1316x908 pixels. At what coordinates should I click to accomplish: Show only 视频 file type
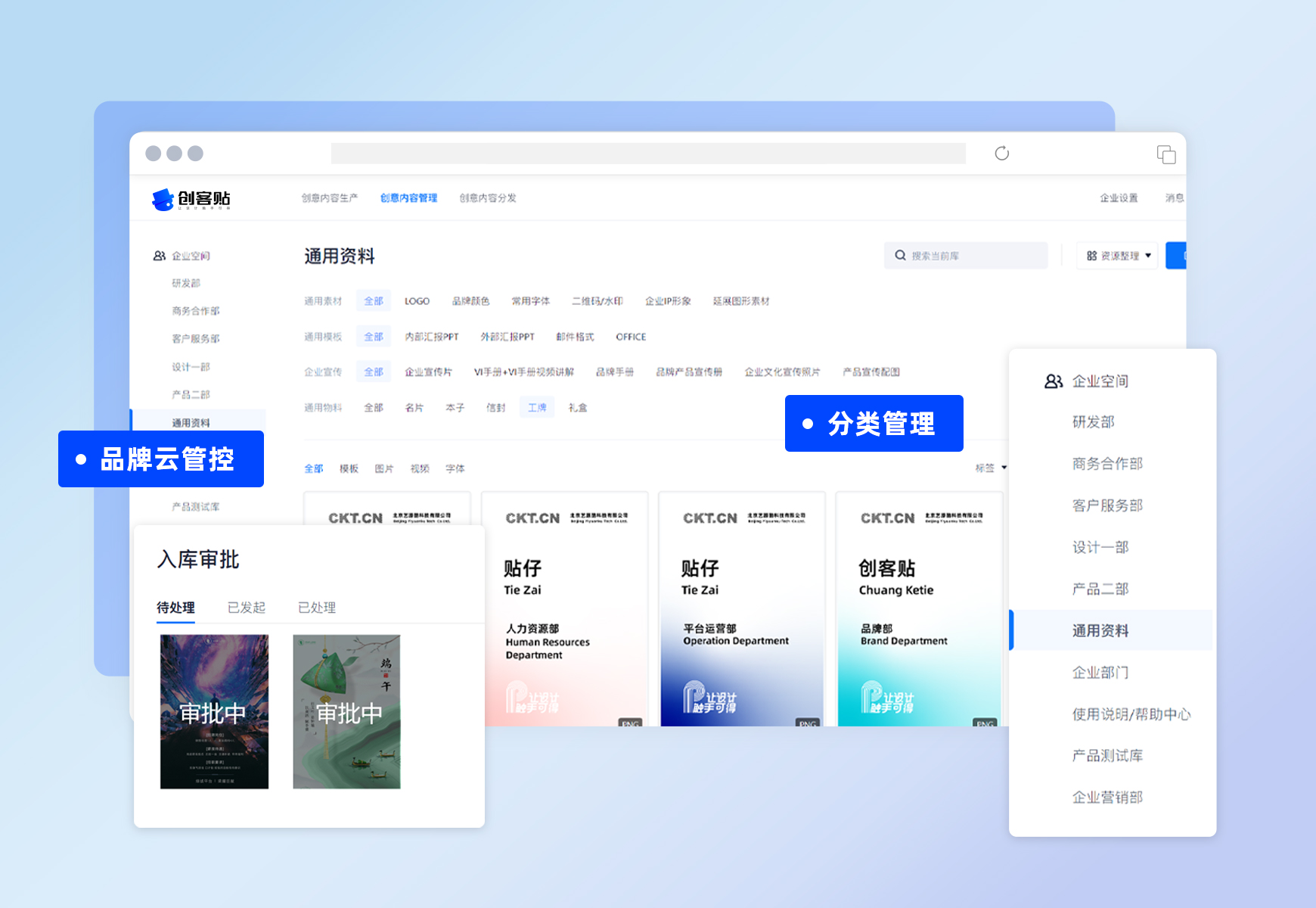pyautogui.click(x=420, y=469)
